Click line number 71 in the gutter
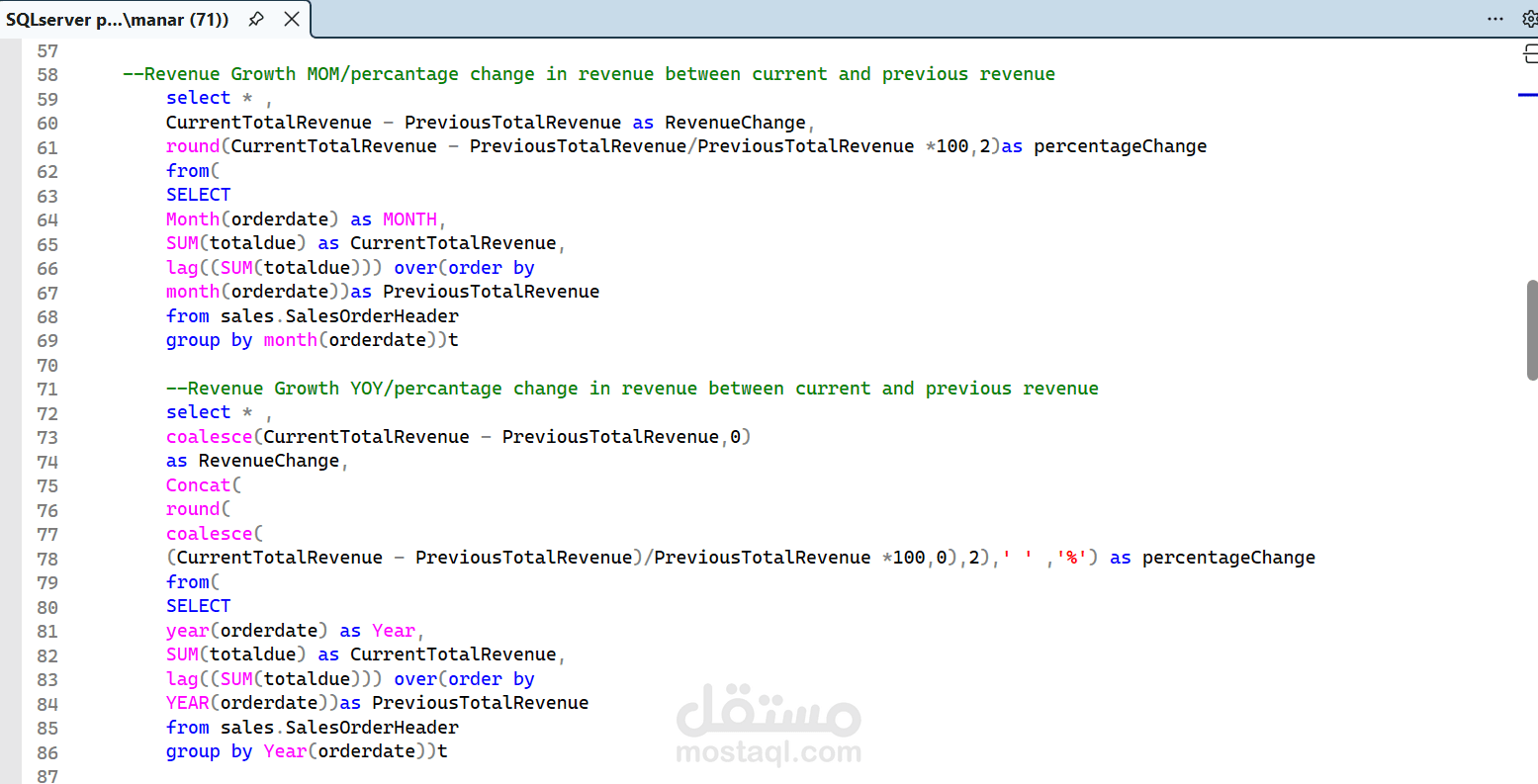This screenshot has width=1538, height=784. tap(46, 389)
